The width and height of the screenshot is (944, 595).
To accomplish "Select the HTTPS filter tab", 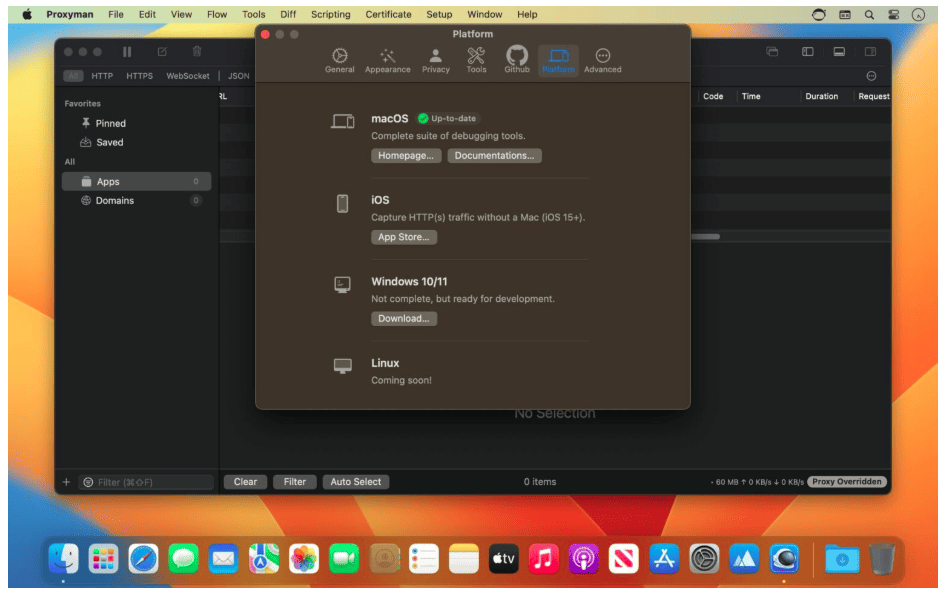I will [x=139, y=76].
